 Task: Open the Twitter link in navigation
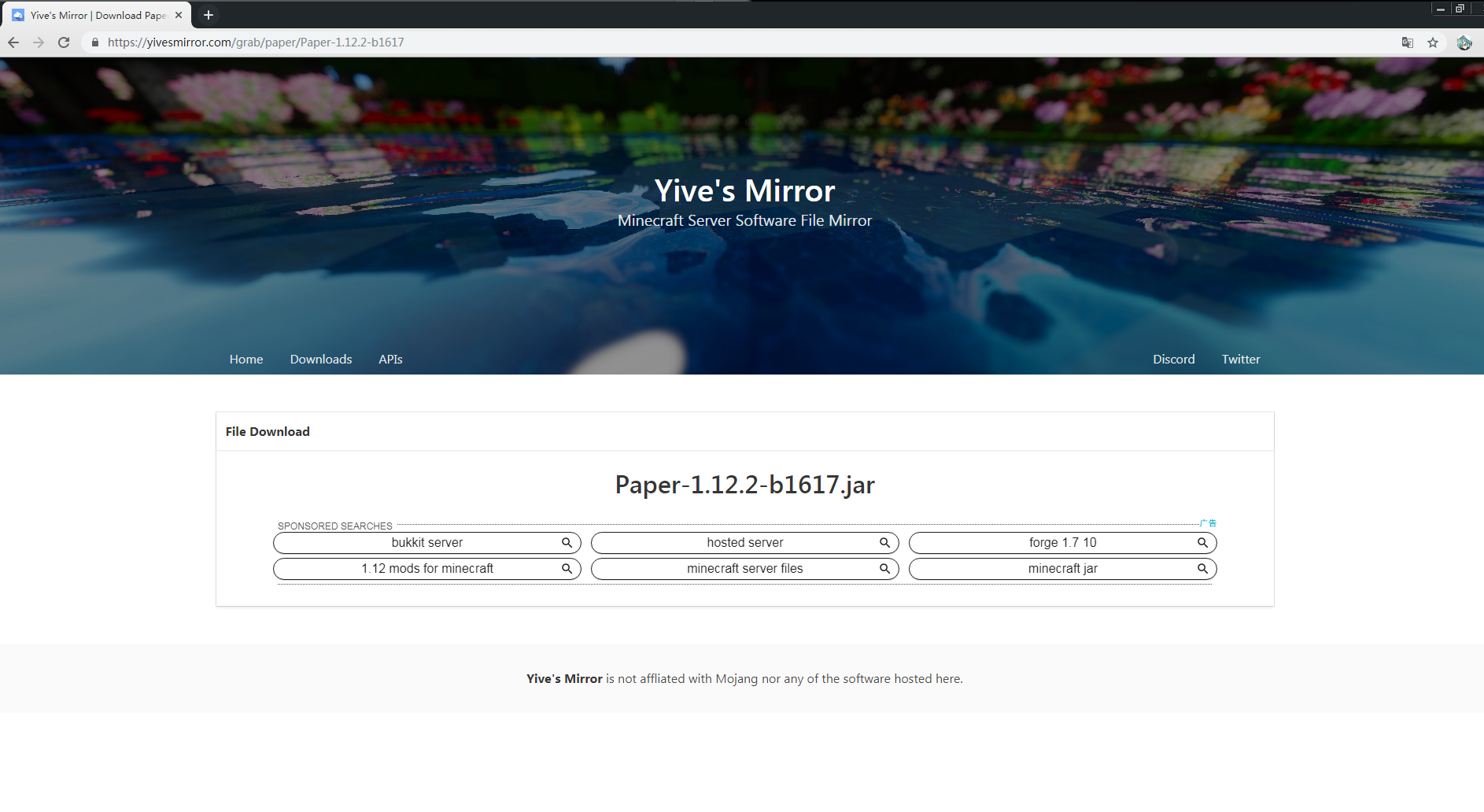pyautogui.click(x=1241, y=360)
